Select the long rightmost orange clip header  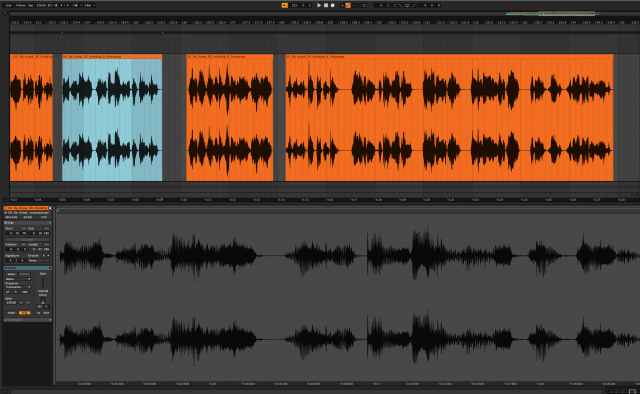coord(449,56)
